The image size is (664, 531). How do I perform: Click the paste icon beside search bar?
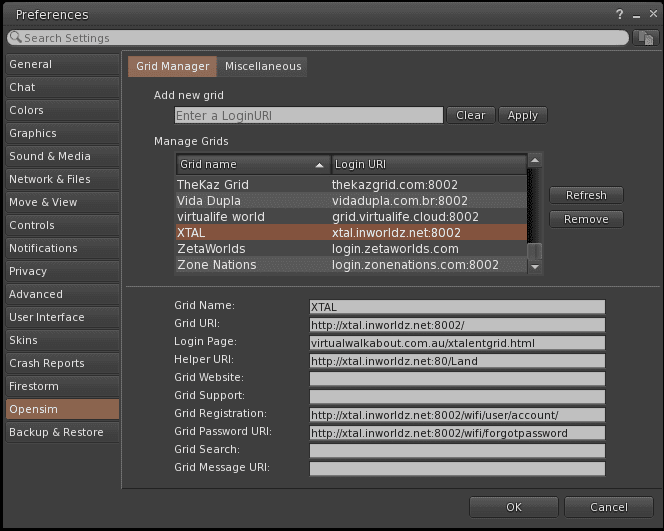[x=644, y=37]
